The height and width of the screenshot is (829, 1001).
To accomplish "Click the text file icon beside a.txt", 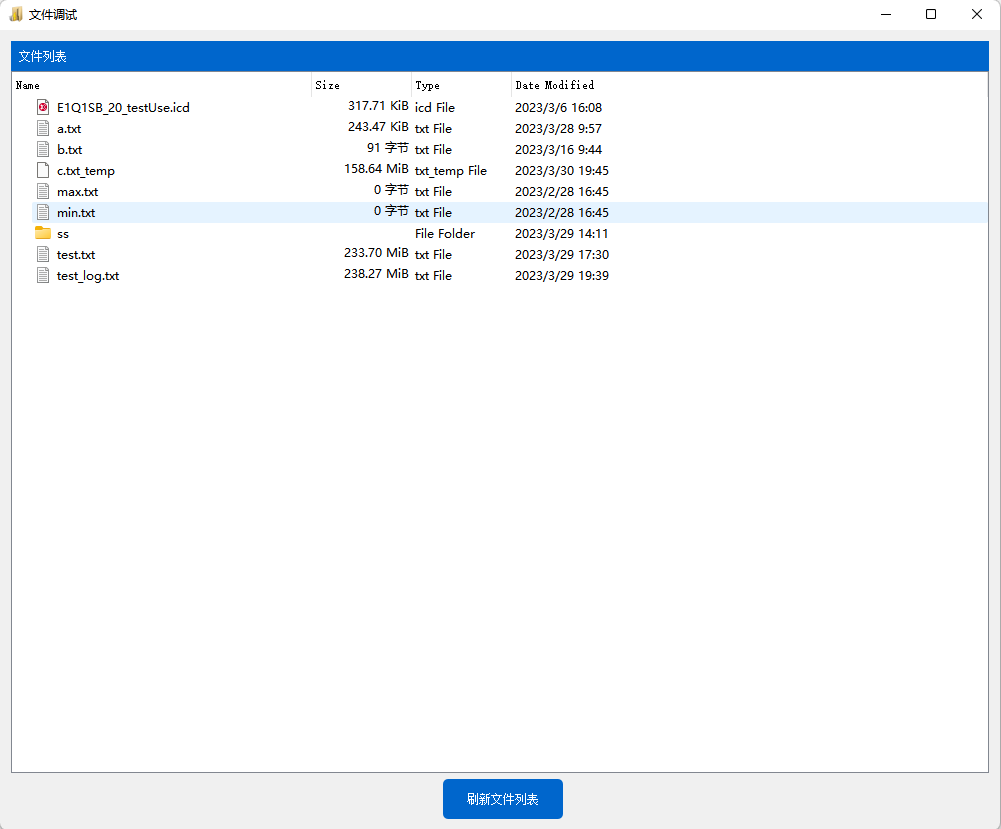I will pos(43,128).
